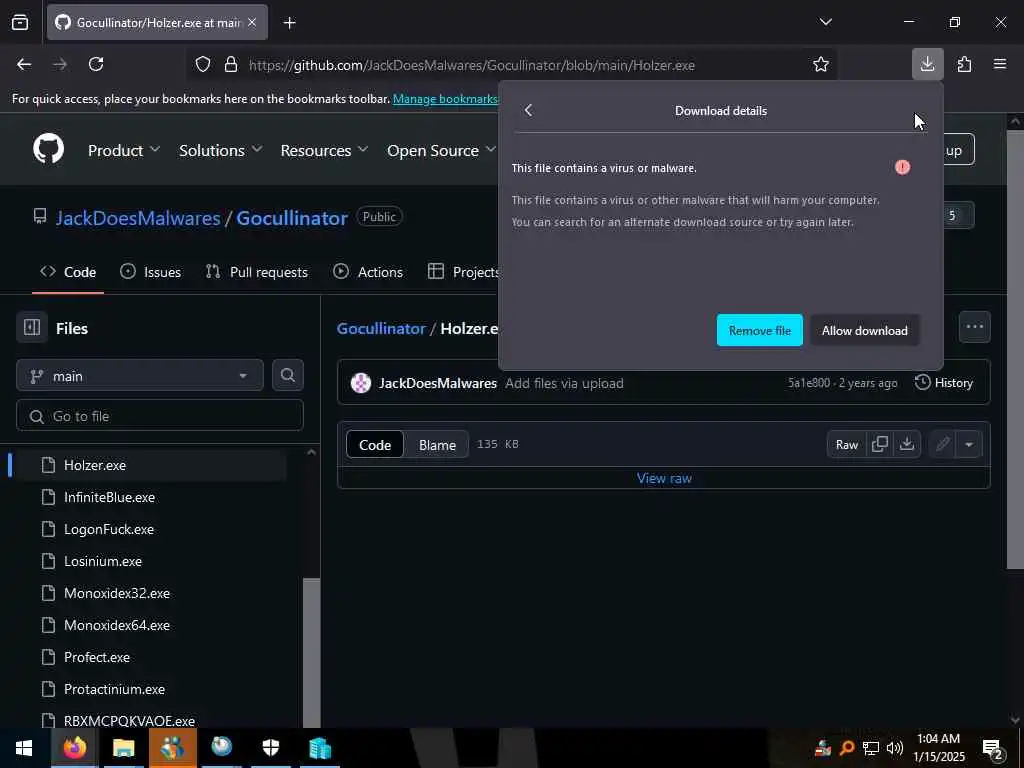This screenshot has width=1024, height=768.
Task: Open the Pull requests tab
Action: click(x=257, y=272)
